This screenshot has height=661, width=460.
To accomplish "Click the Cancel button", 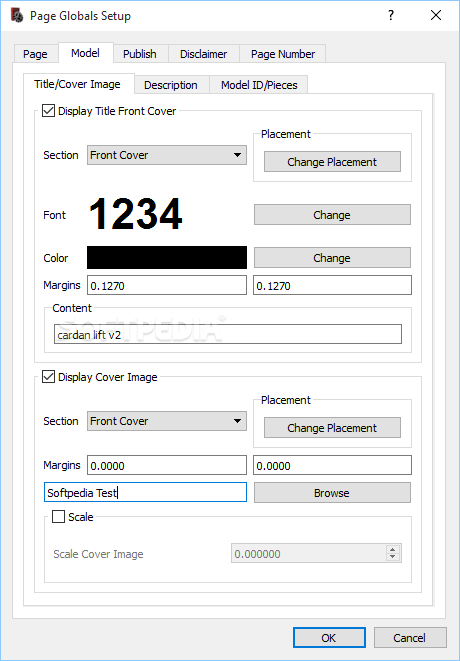I will (x=410, y=638).
